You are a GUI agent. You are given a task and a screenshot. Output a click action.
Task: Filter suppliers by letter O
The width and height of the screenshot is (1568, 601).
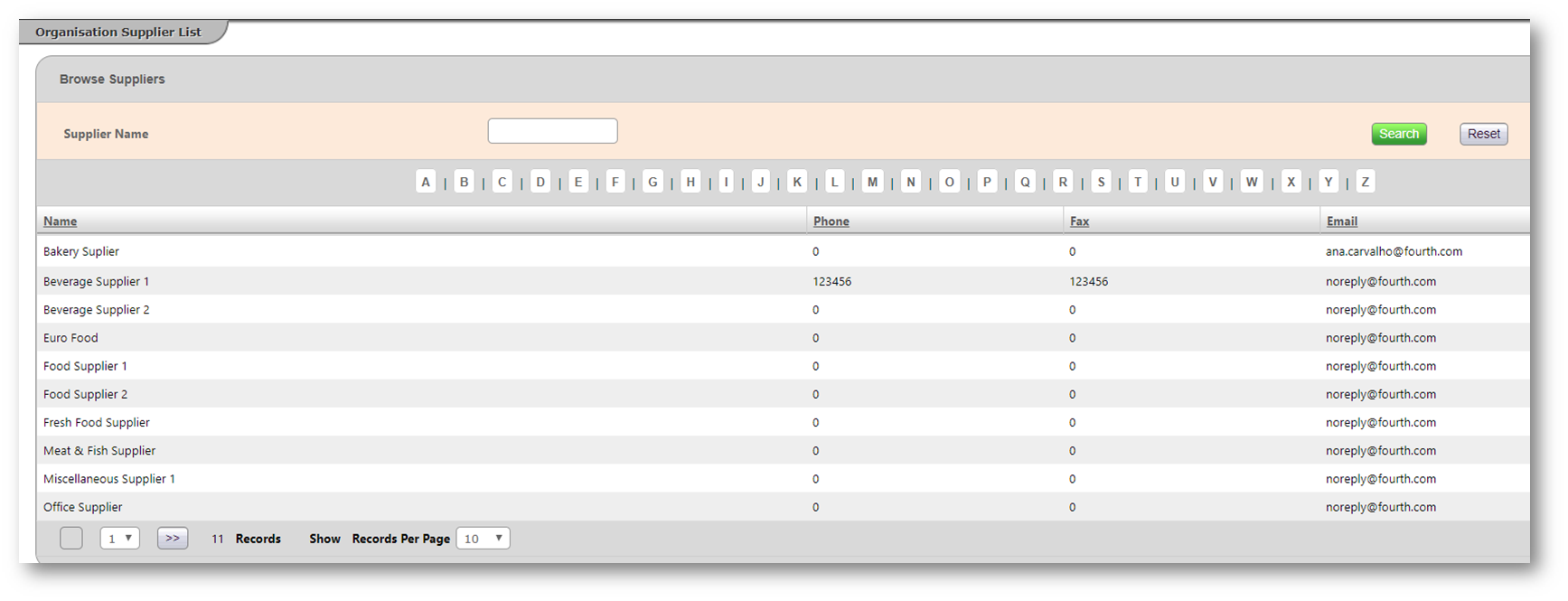pos(949,182)
